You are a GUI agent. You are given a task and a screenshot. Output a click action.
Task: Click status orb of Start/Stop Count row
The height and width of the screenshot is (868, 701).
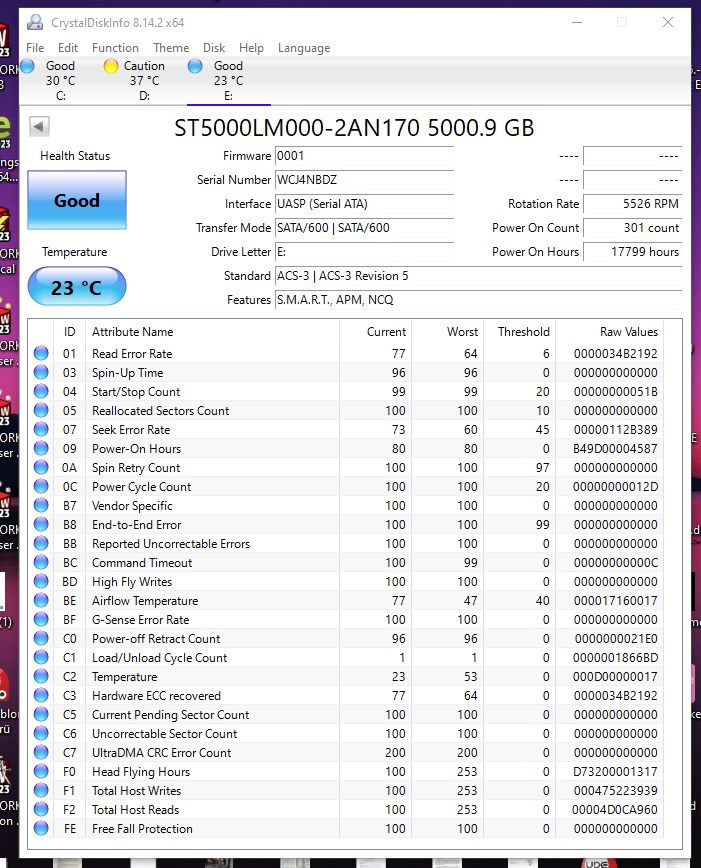coord(41,391)
